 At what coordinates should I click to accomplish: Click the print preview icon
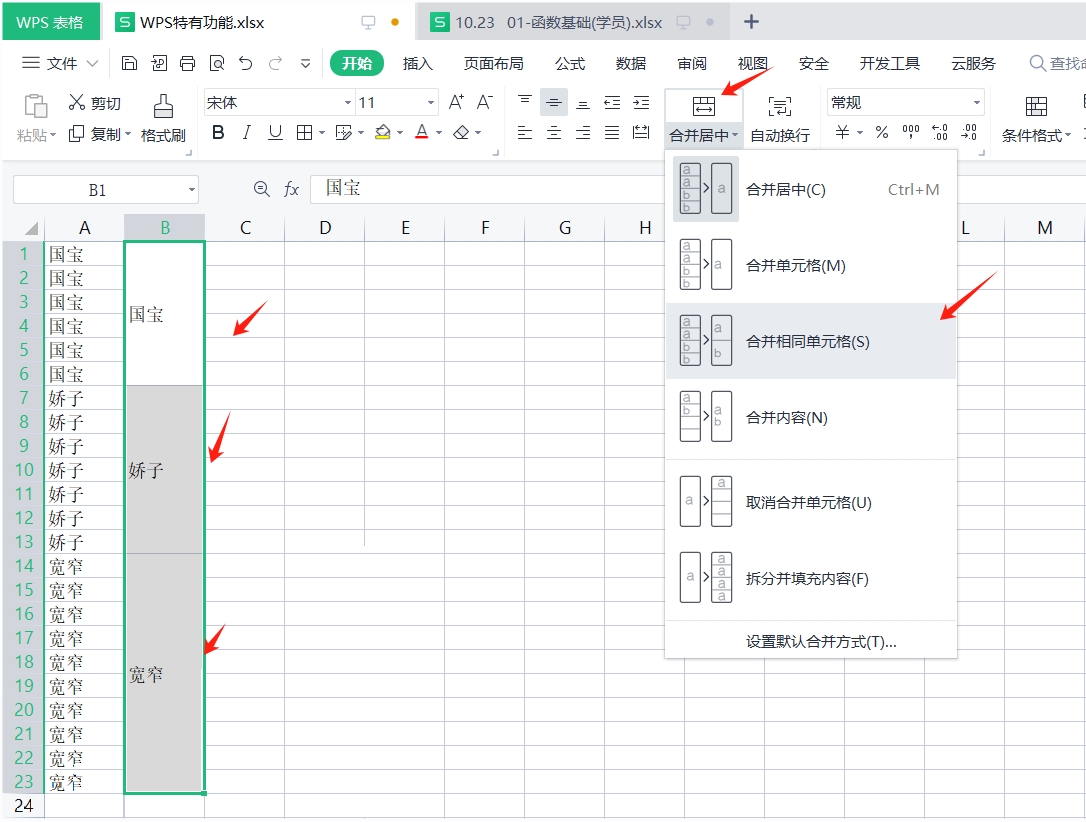(x=216, y=62)
